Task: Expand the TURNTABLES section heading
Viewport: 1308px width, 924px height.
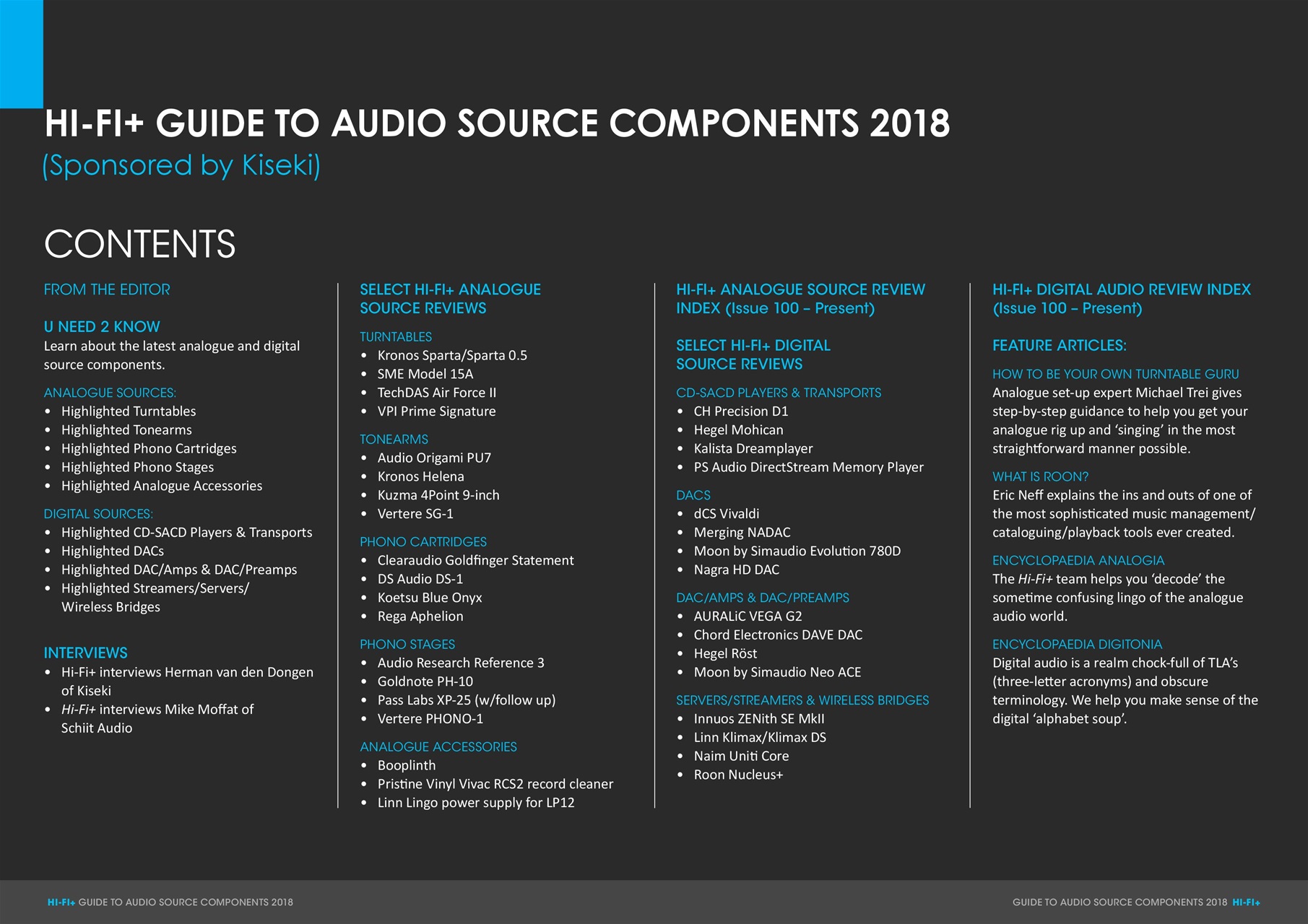Action: 395,336
